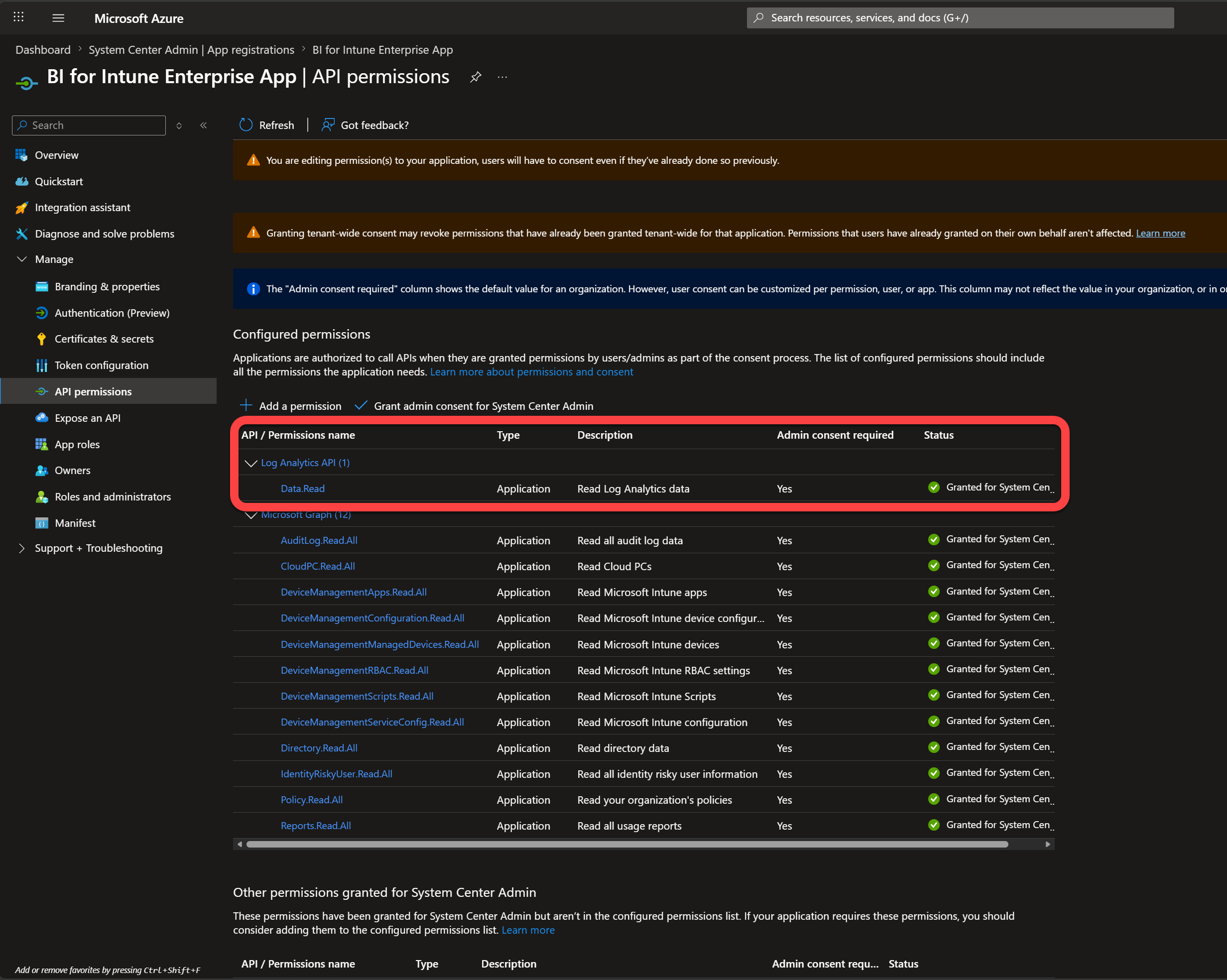Open the more options ellipsis by title

click(x=502, y=77)
